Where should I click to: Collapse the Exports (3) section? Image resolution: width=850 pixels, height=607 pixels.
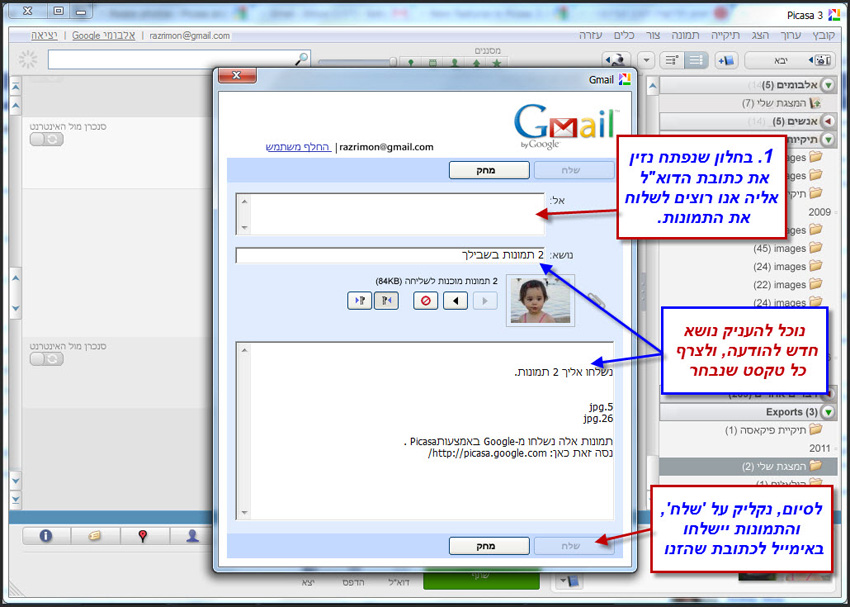click(827, 412)
